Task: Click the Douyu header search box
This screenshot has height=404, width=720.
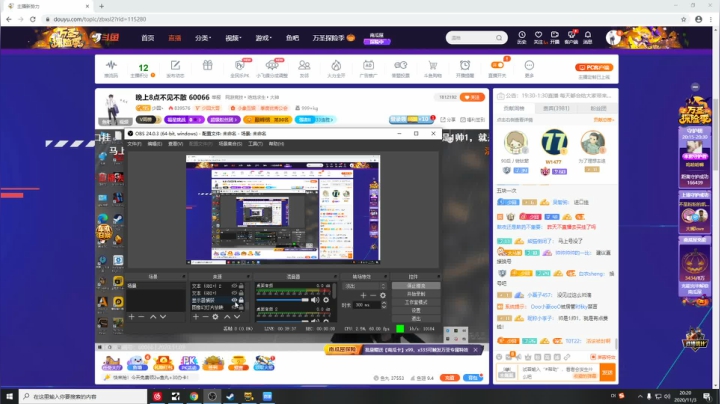Action: pyautogui.click(x=477, y=38)
